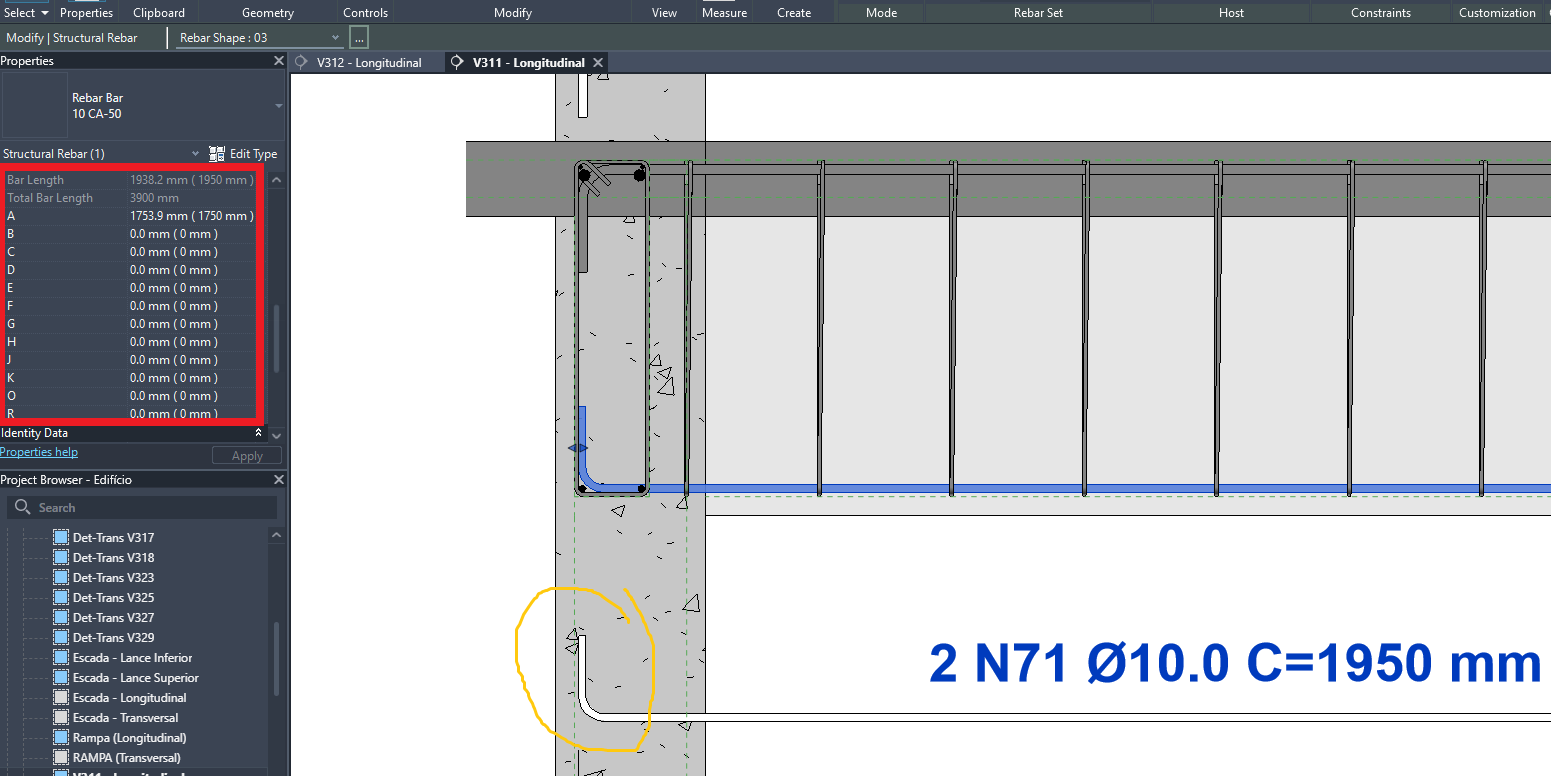Open the Select panel dropdown

point(26,13)
